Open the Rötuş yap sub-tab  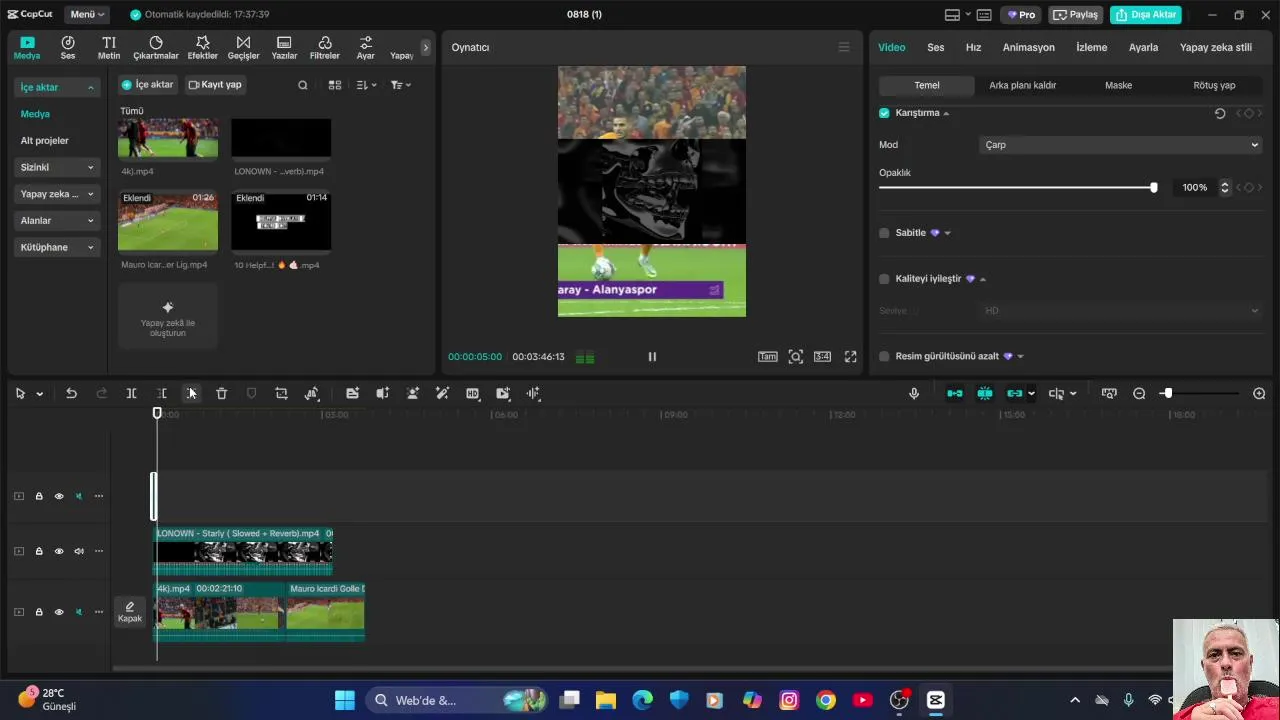point(1214,85)
